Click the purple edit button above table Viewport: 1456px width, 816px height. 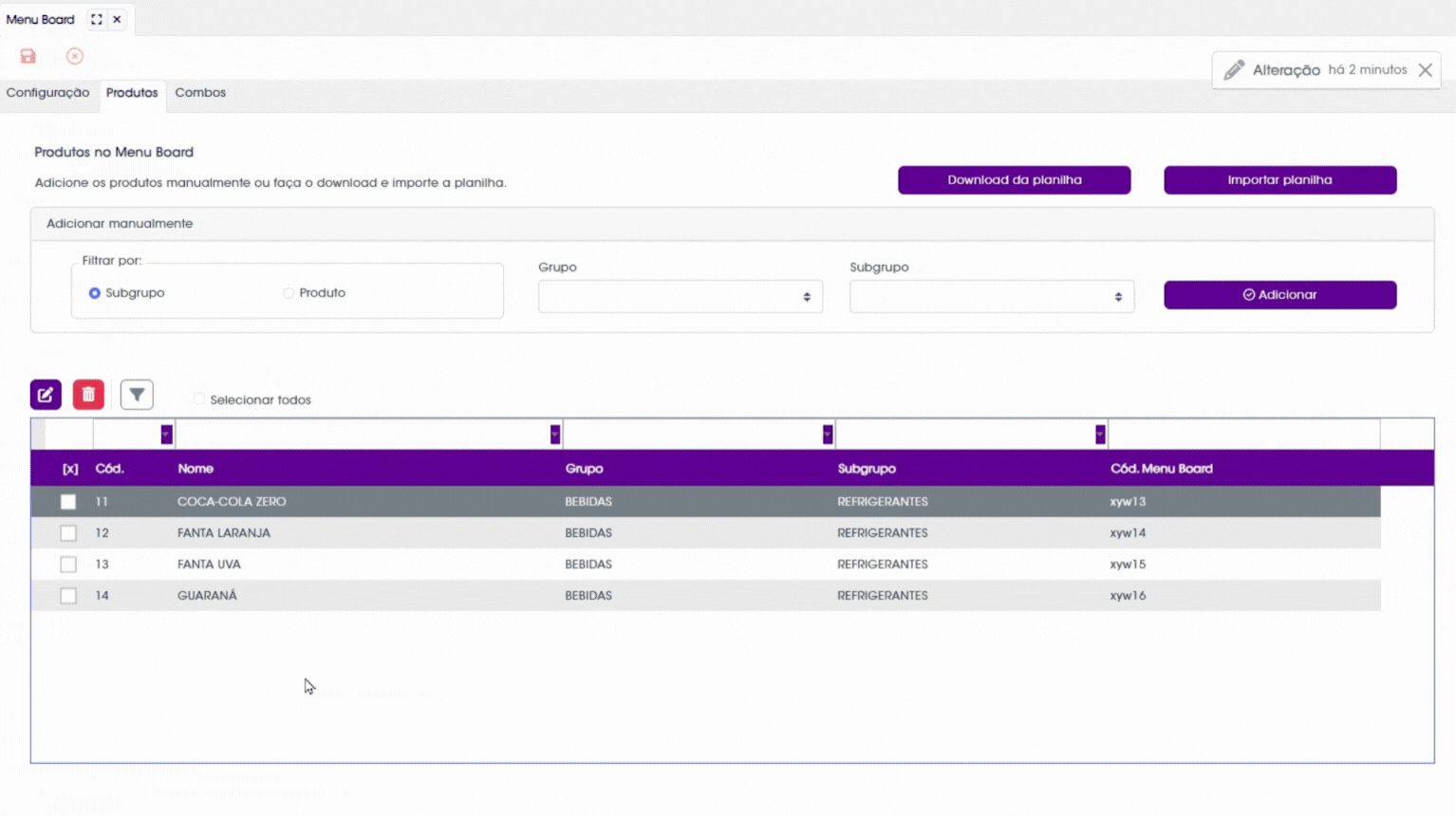(x=46, y=395)
